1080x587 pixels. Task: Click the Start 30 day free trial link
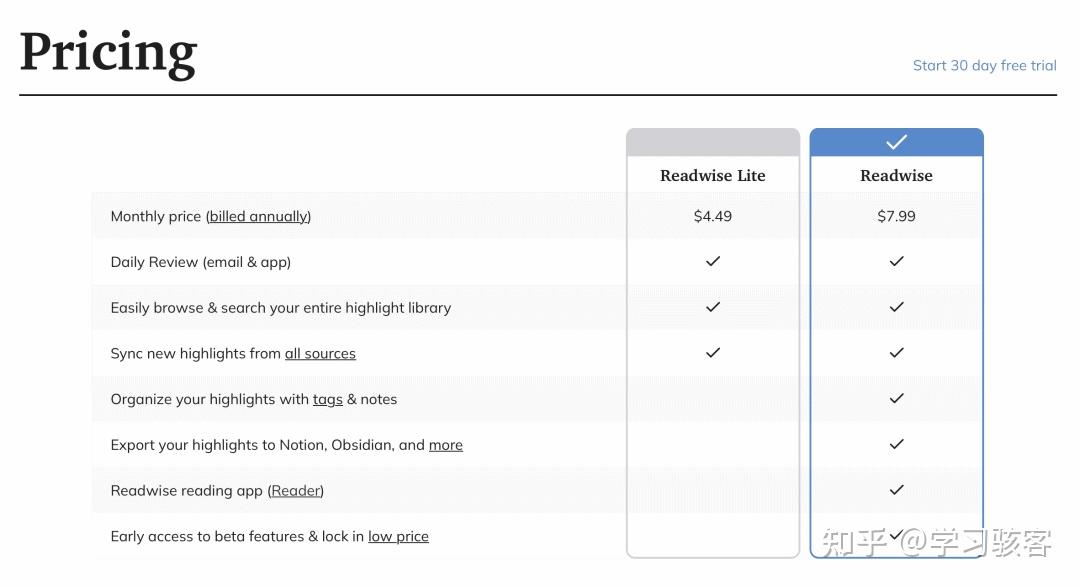[x=984, y=66]
